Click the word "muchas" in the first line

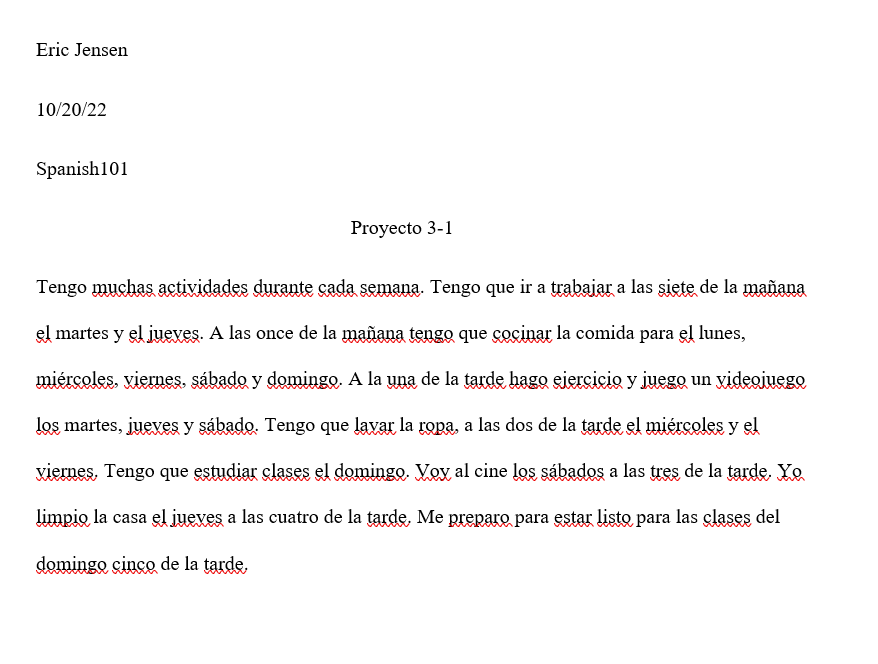pyautogui.click(x=122, y=287)
